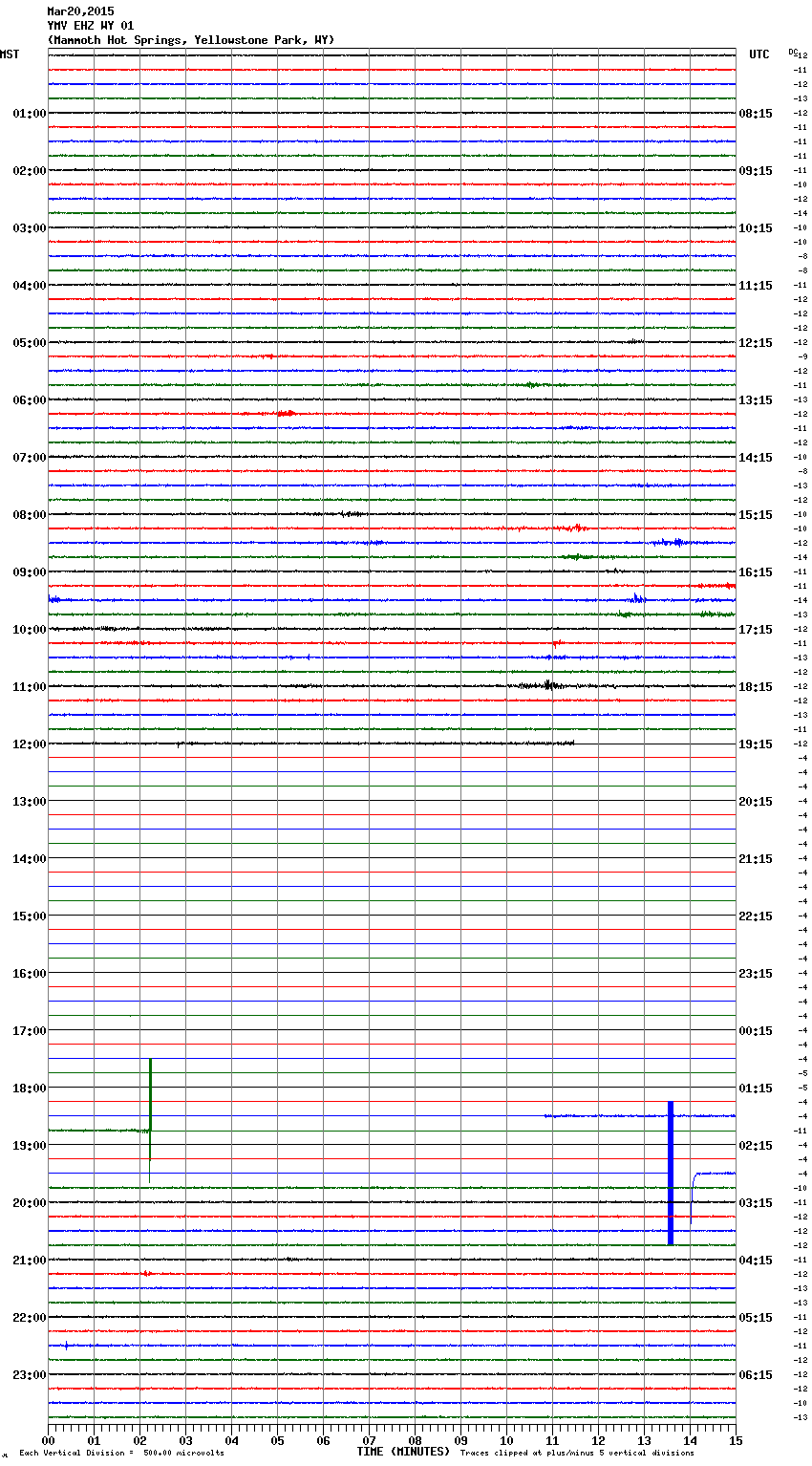Click the "13:15" UTC time label
Screen dimensions: 812x1466
pyautogui.click(x=756, y=400)
